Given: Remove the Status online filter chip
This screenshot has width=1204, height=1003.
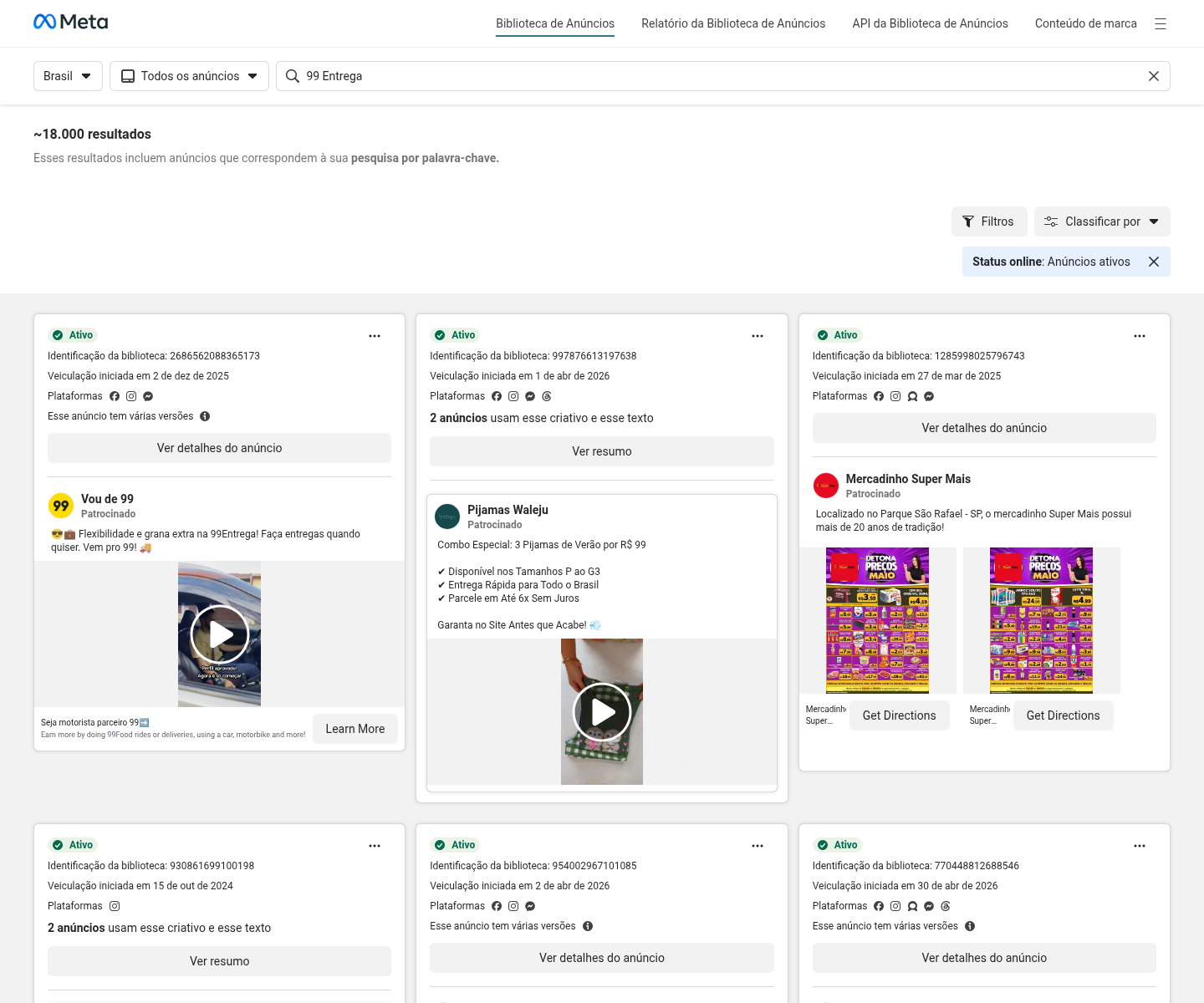Looking at the screenshot, I should pos(1154,262).
